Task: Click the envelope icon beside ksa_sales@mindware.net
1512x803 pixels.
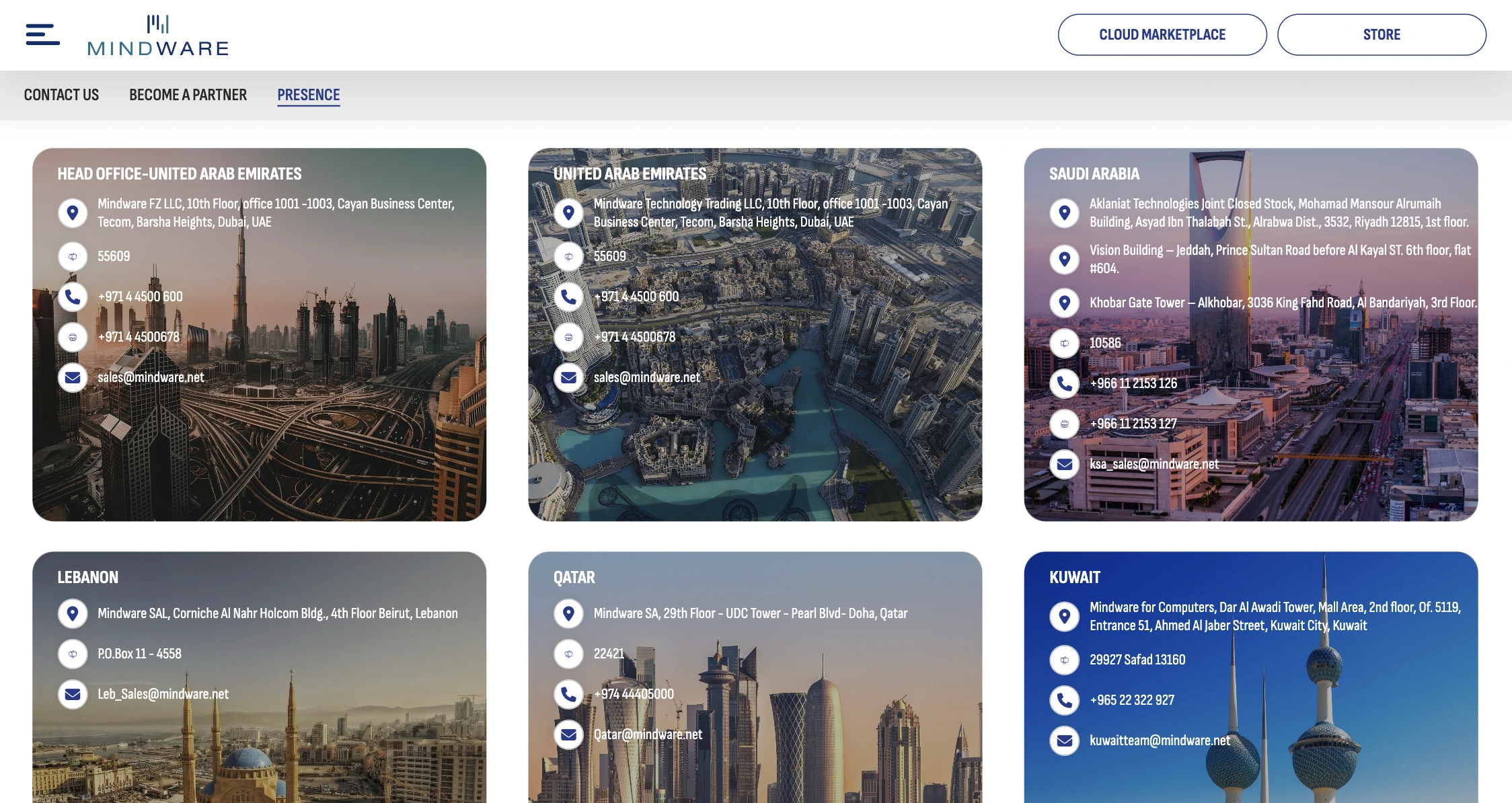Action: pos(1065,464)
